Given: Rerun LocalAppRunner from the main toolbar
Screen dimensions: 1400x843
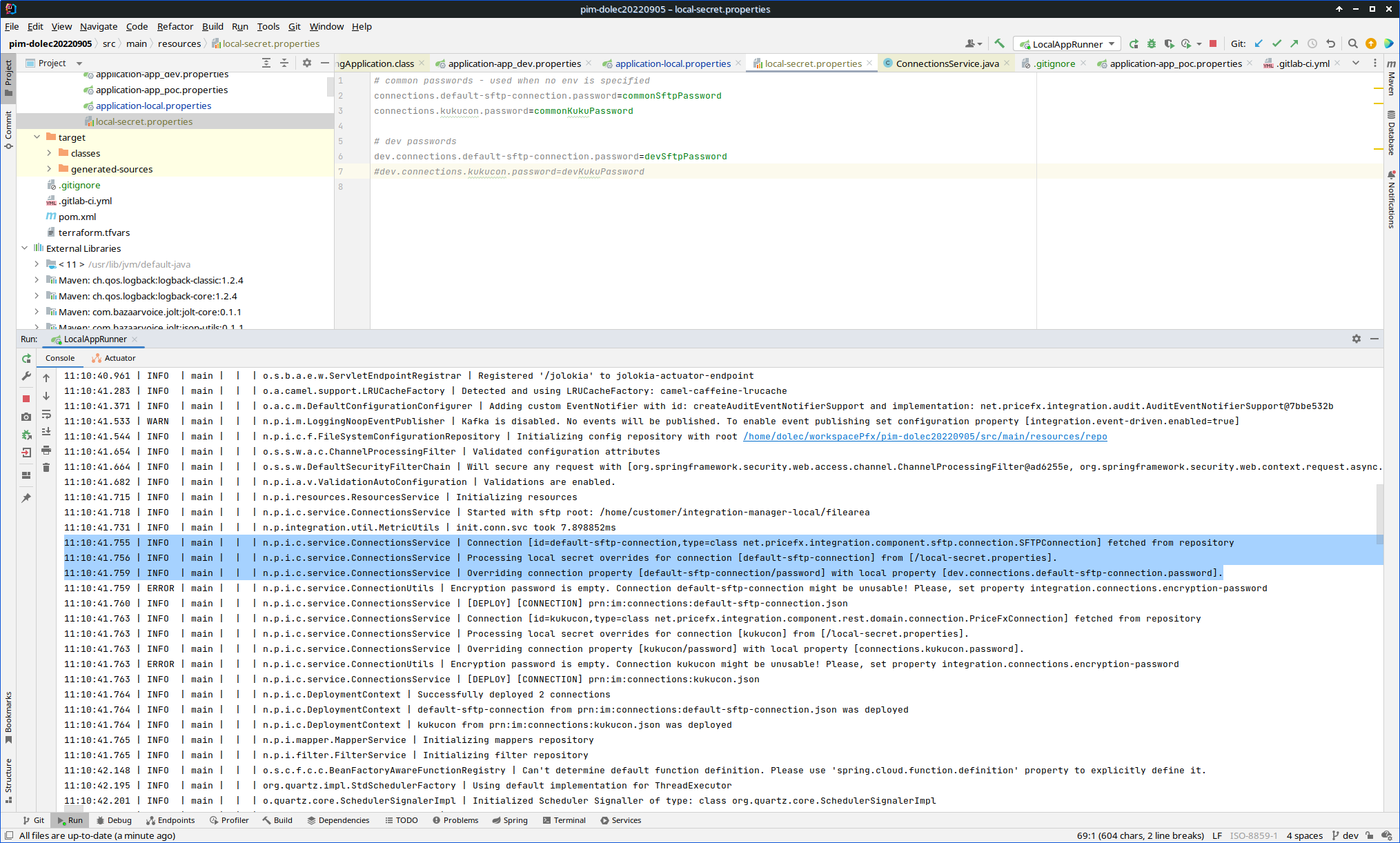Looking at the screenshot, I should point(1134,43).
